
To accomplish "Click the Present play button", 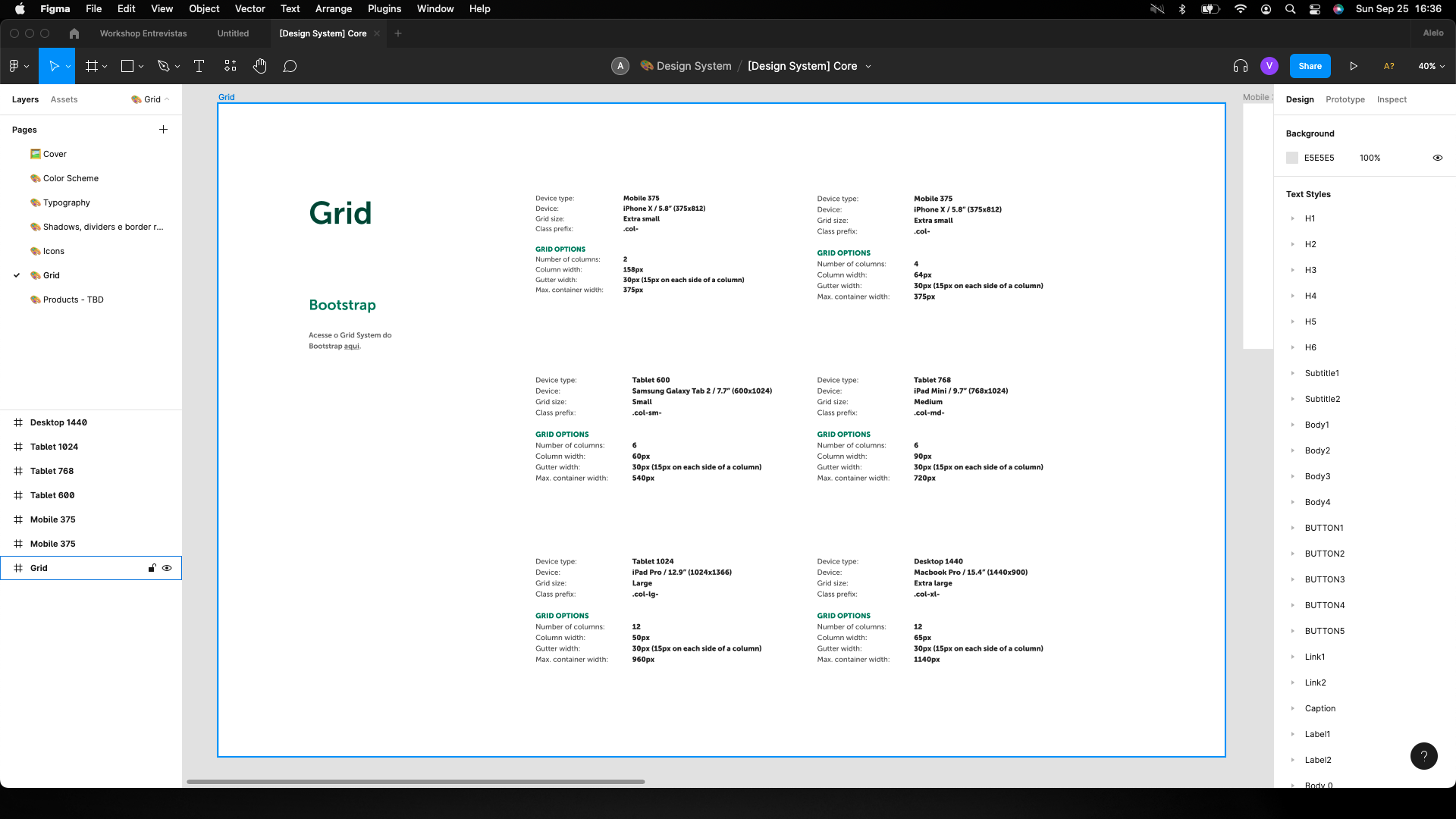I will click(1354, 66).
